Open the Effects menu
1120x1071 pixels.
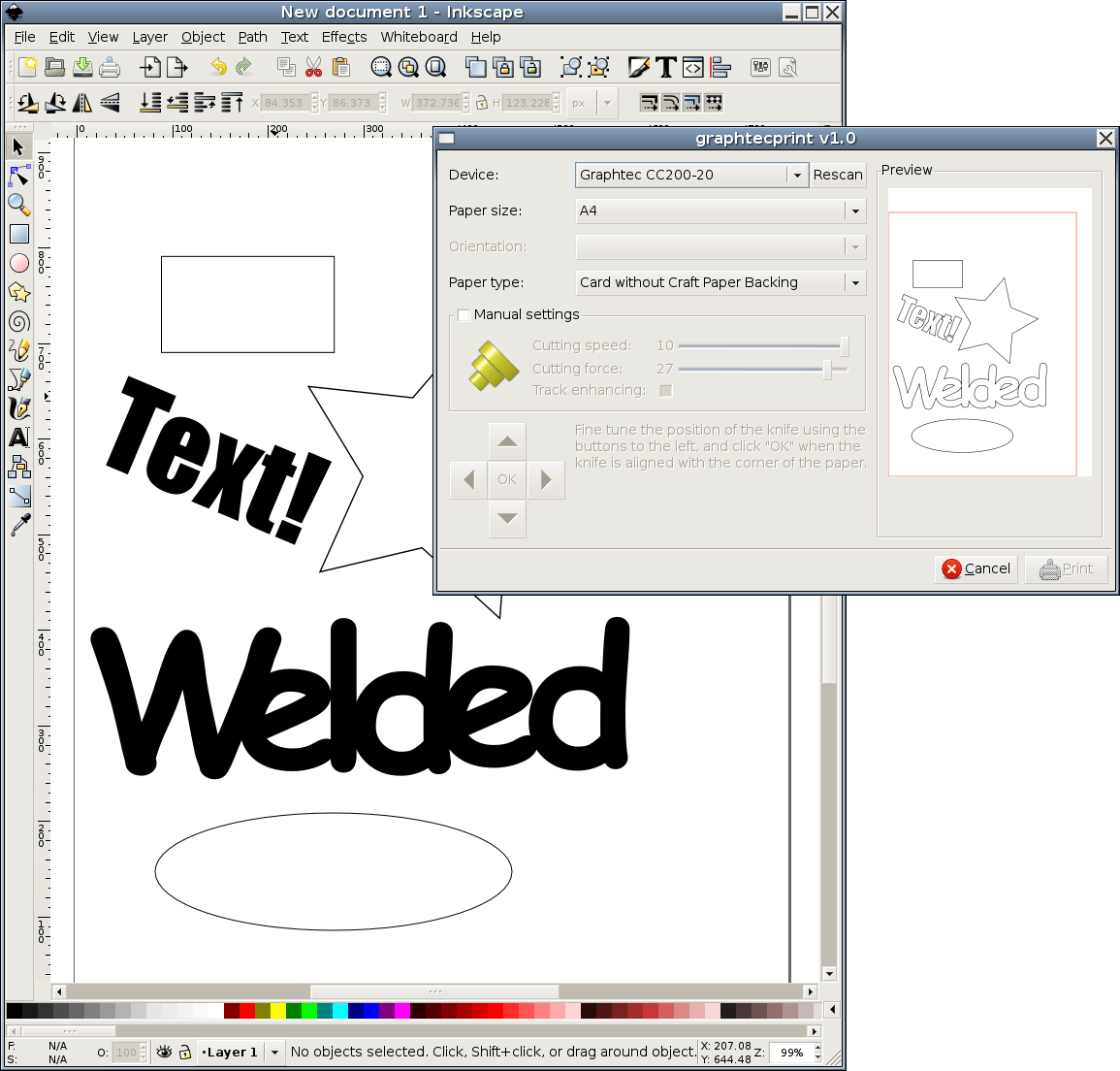(344, 37)
